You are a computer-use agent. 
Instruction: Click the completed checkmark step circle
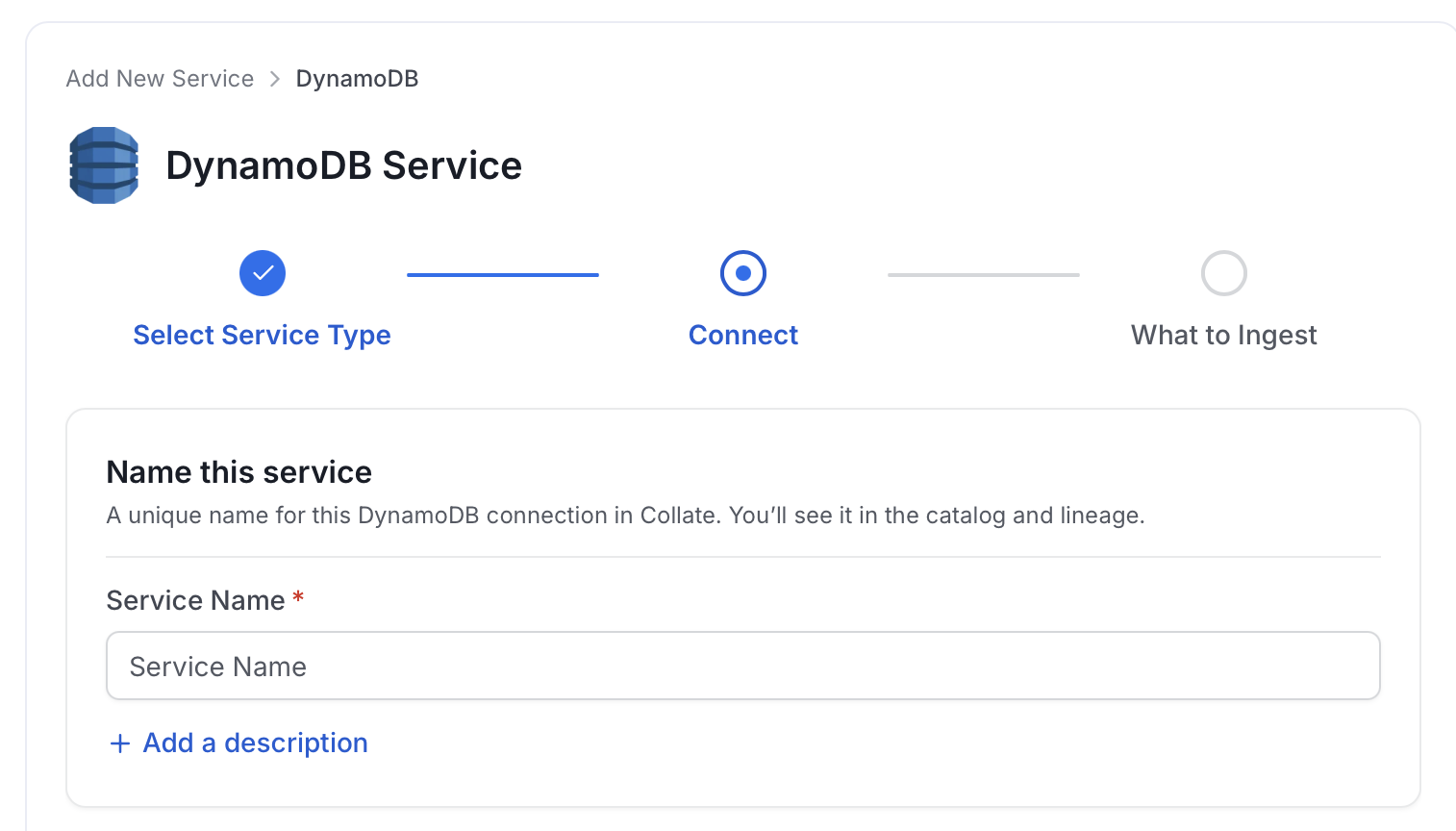point(263,273)
